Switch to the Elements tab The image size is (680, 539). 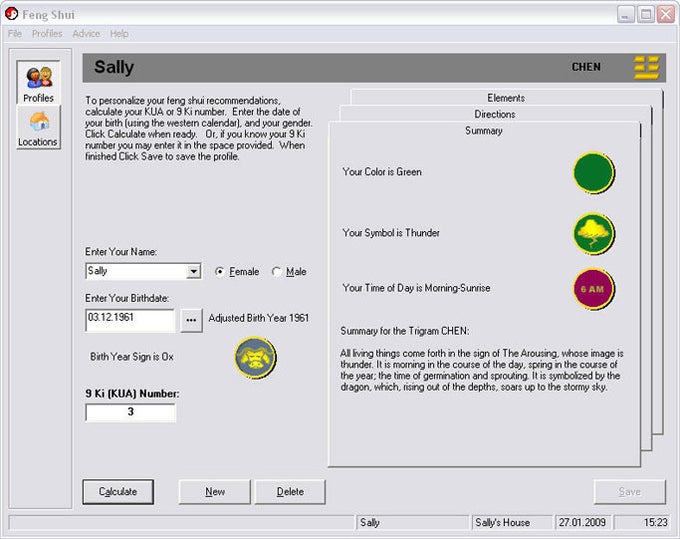point(506,98)
